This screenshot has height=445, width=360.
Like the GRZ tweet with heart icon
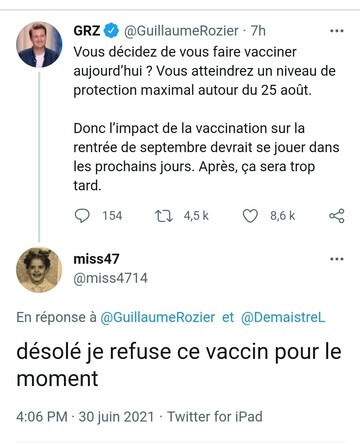[x=250, y=216]
